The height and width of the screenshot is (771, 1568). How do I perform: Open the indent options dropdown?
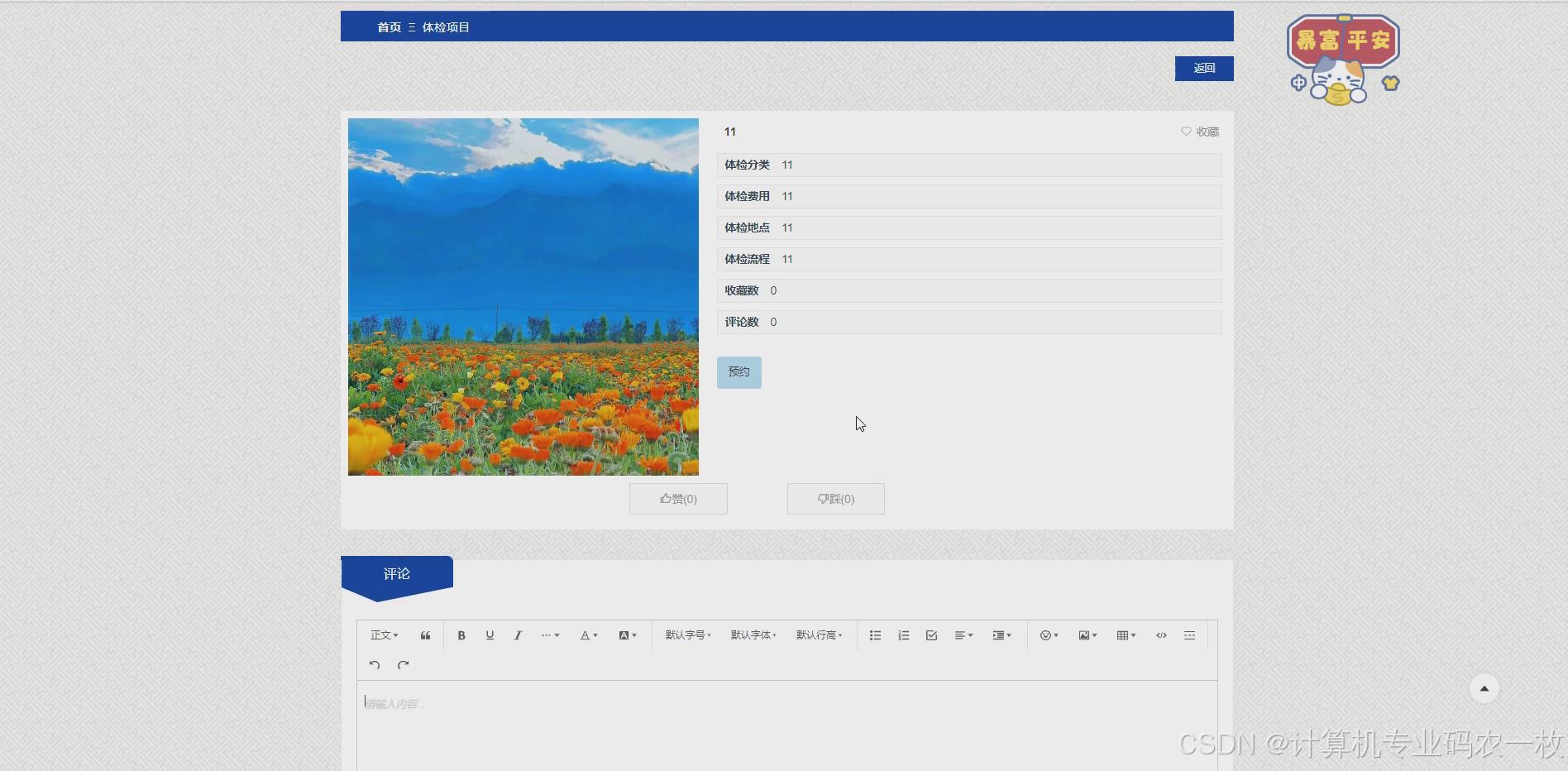[x=1002, y=635]
